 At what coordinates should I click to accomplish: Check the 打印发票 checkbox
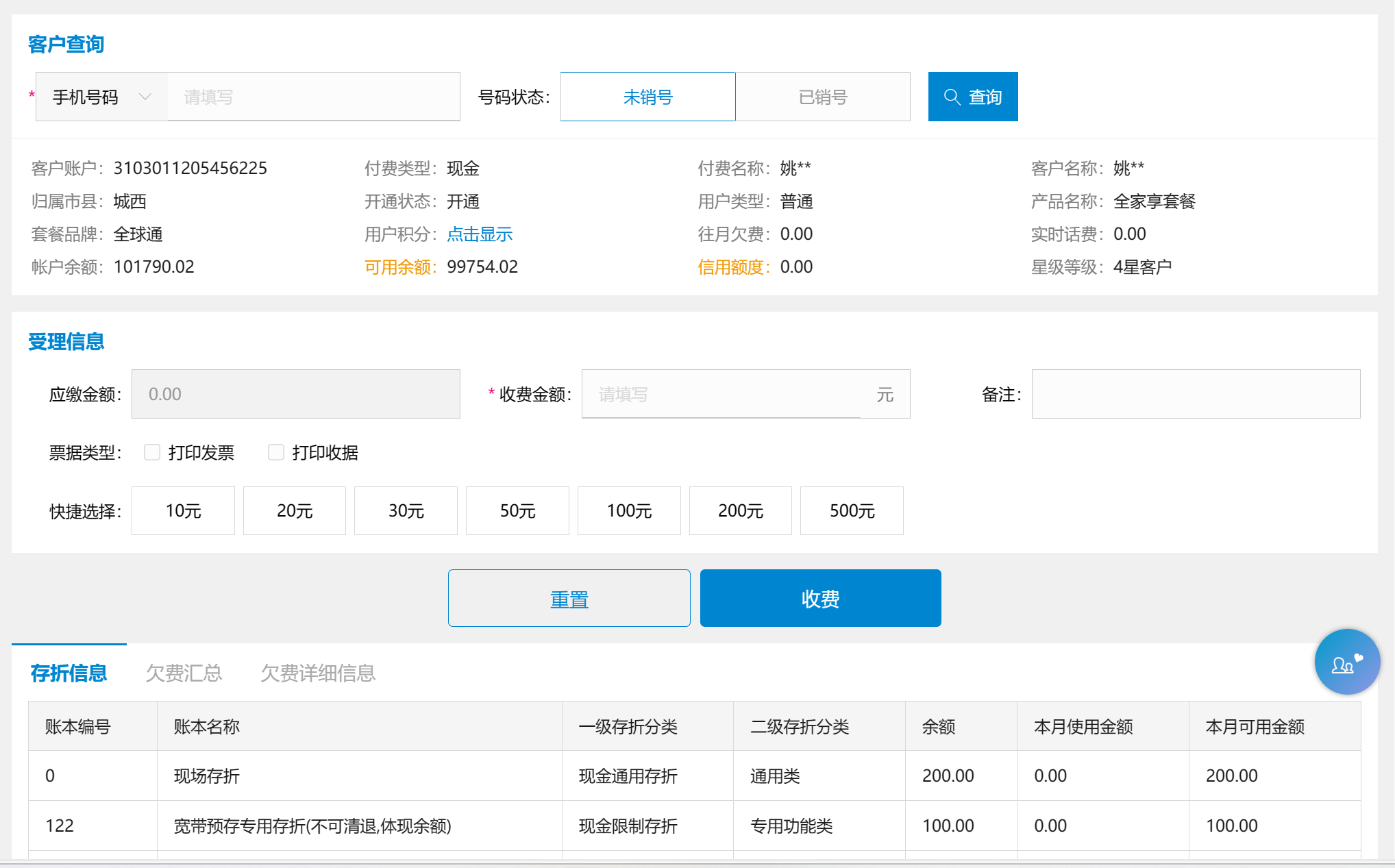[152, 452]
